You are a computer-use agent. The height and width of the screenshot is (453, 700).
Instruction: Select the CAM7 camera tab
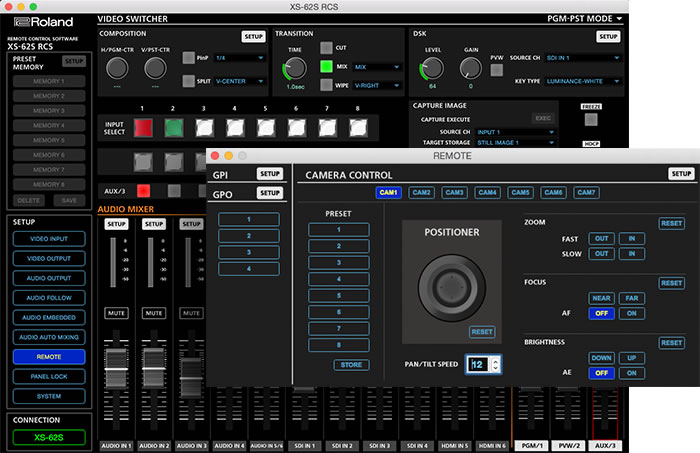tap(586, 192)
